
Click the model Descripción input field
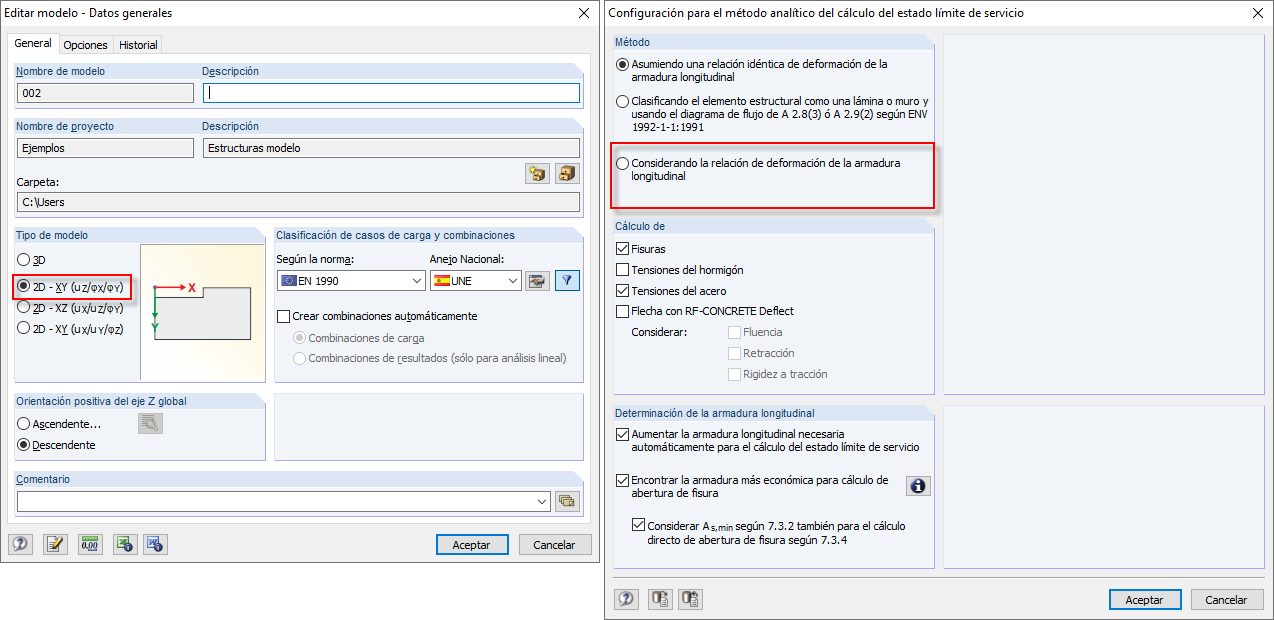tap(391, 93)
